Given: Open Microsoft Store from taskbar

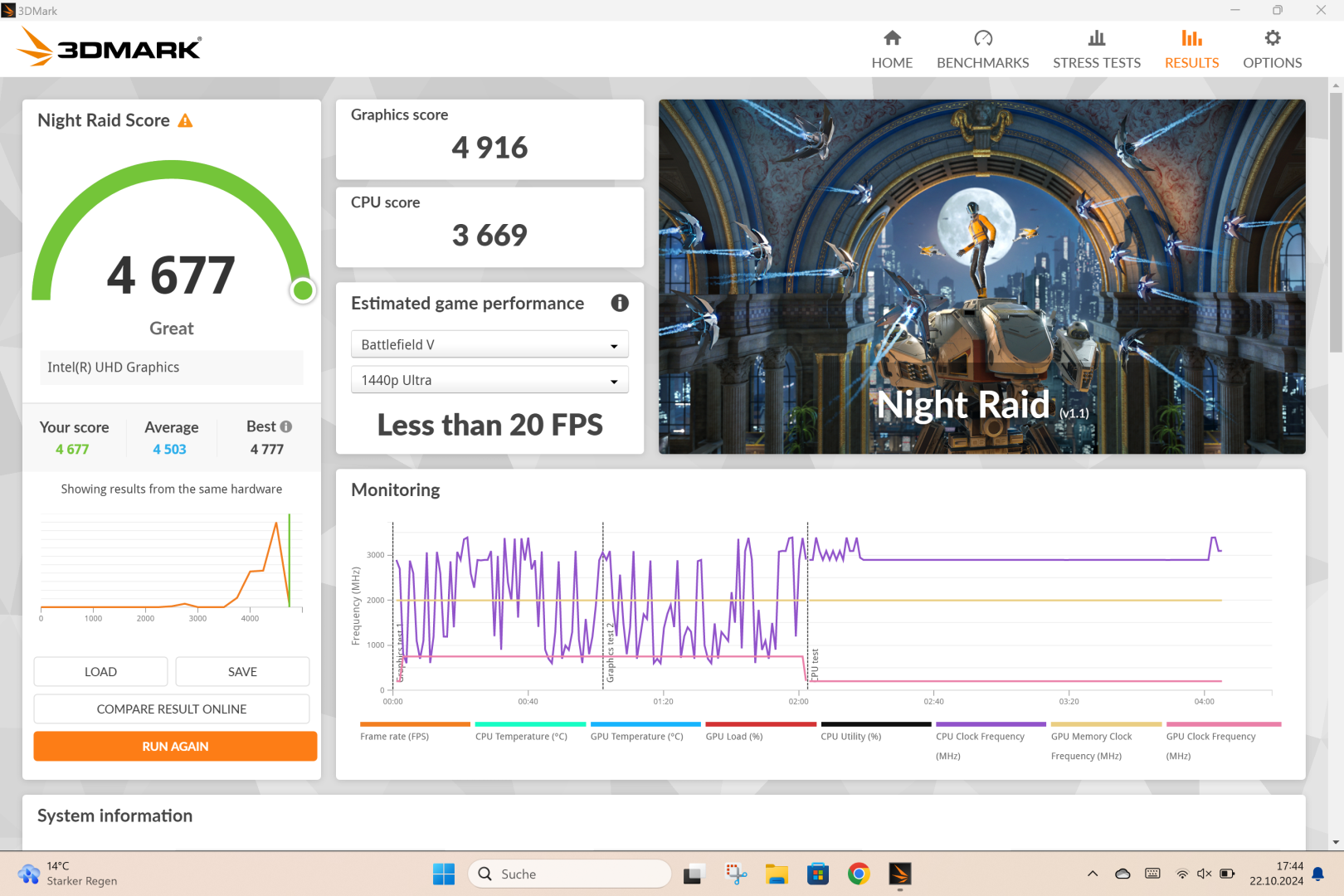Looking at the screenshot, I should [x=818, y=874].
